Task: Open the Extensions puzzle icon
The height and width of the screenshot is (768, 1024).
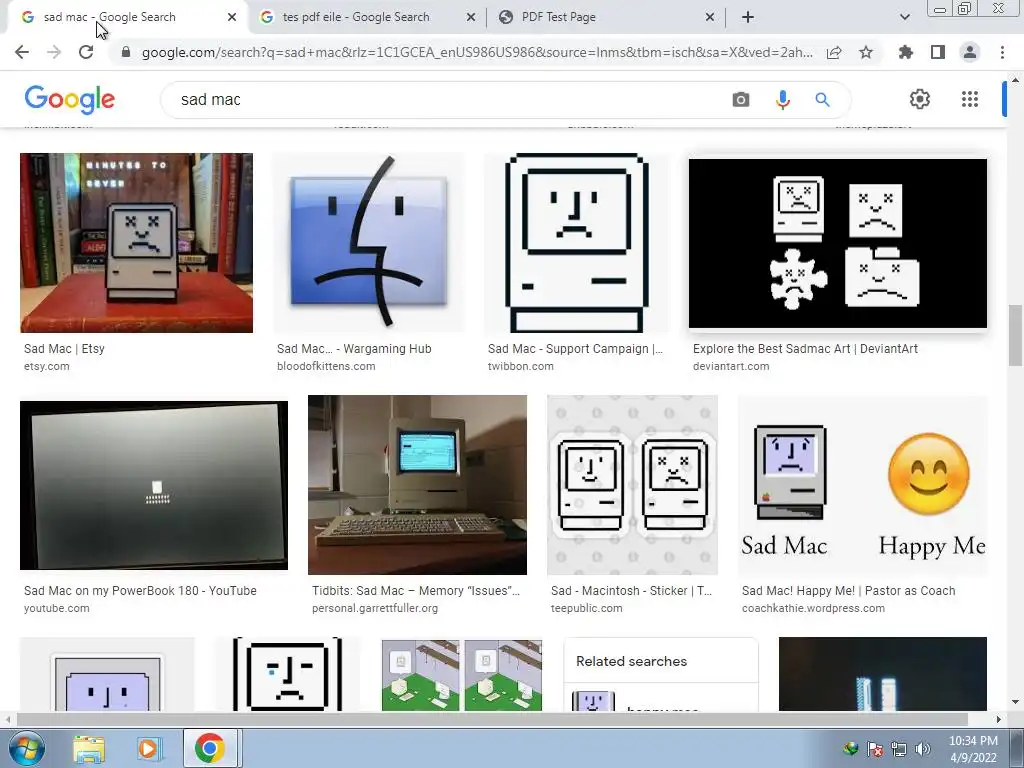Action: [x=906, y=52]
